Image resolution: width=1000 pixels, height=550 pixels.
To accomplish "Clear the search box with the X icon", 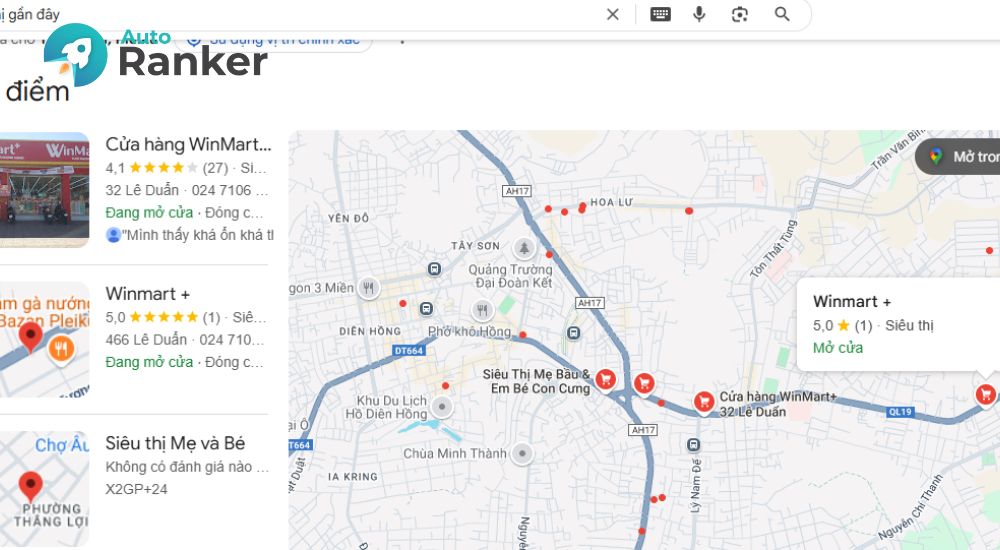I will click(612, 14).
